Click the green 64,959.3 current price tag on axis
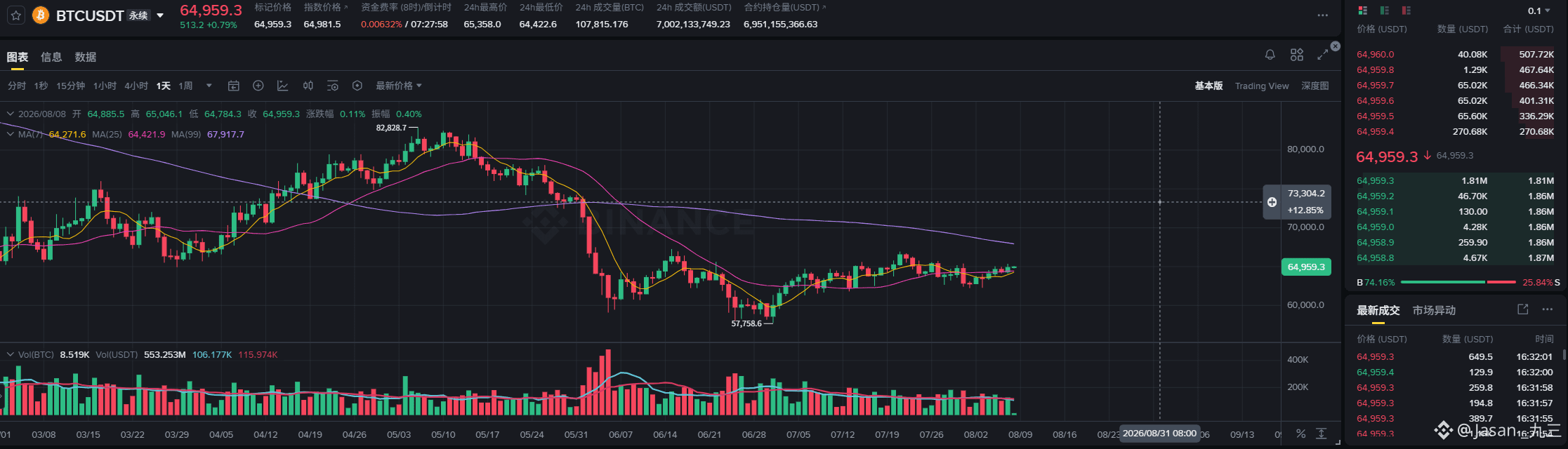This screenshot has height=449, width=1568. point(1306,267)
